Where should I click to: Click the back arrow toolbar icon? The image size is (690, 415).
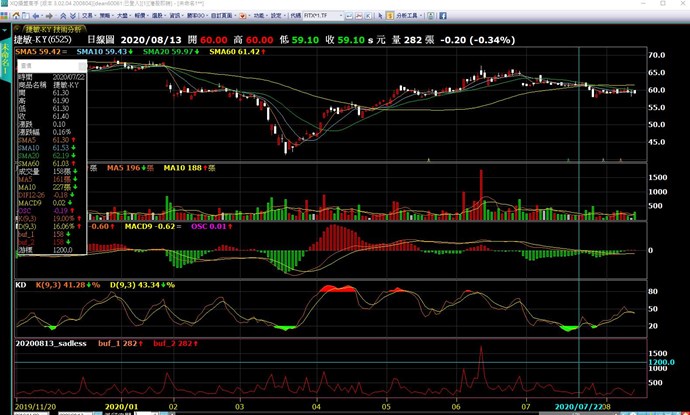(x=35, y=16)
